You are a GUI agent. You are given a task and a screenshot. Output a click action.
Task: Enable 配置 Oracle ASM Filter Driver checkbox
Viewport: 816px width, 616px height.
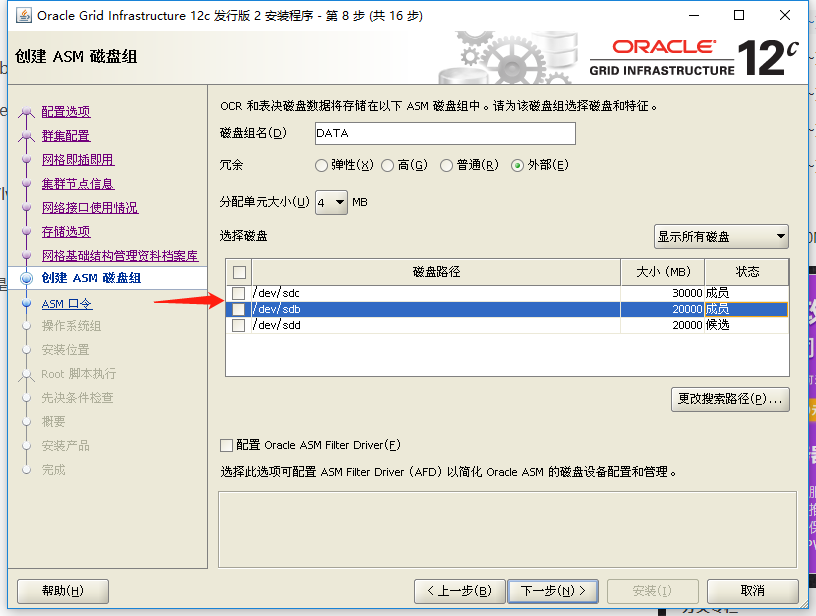coord(226,445)
